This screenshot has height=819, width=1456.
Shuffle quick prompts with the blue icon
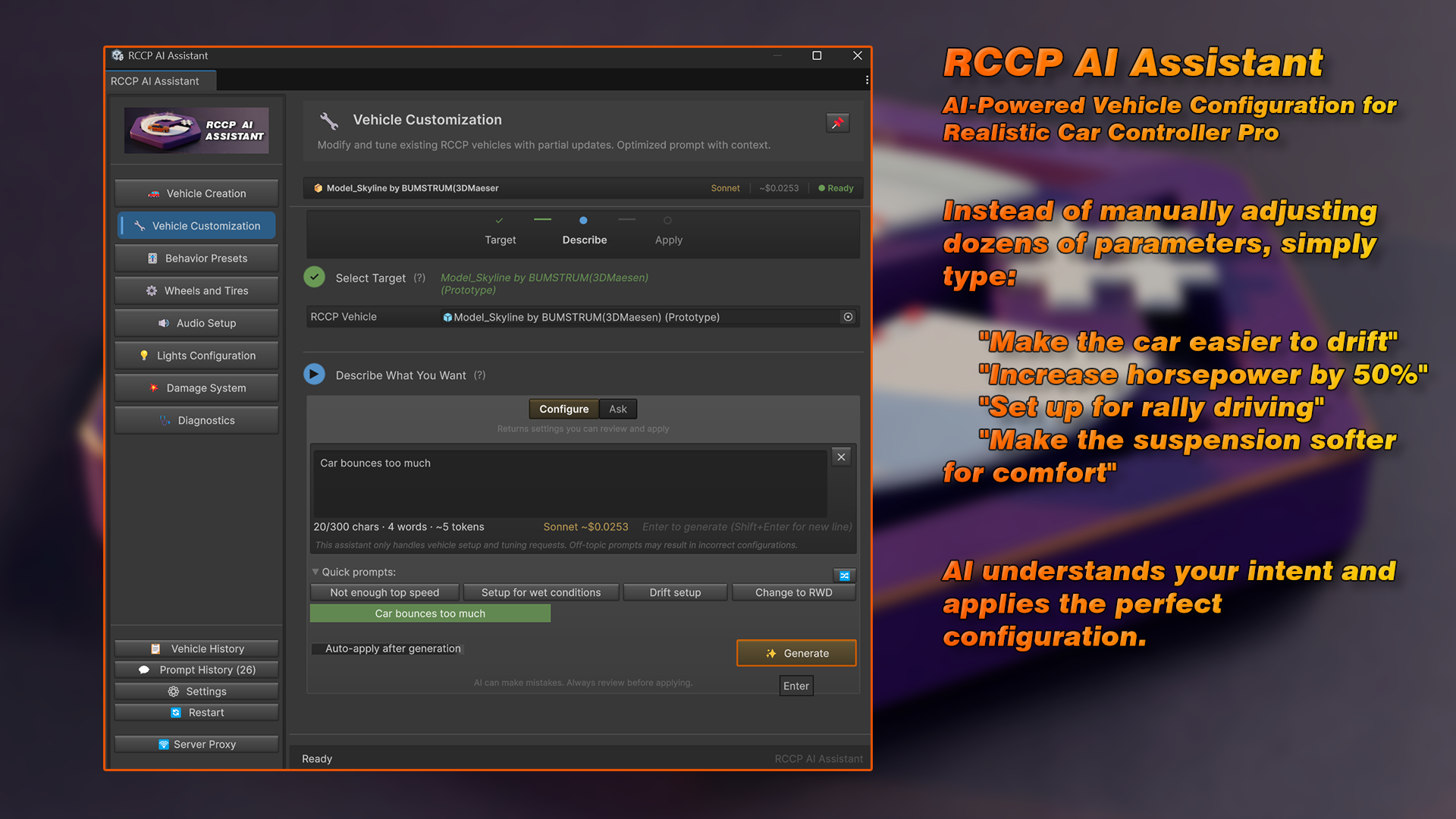[844, 576]
